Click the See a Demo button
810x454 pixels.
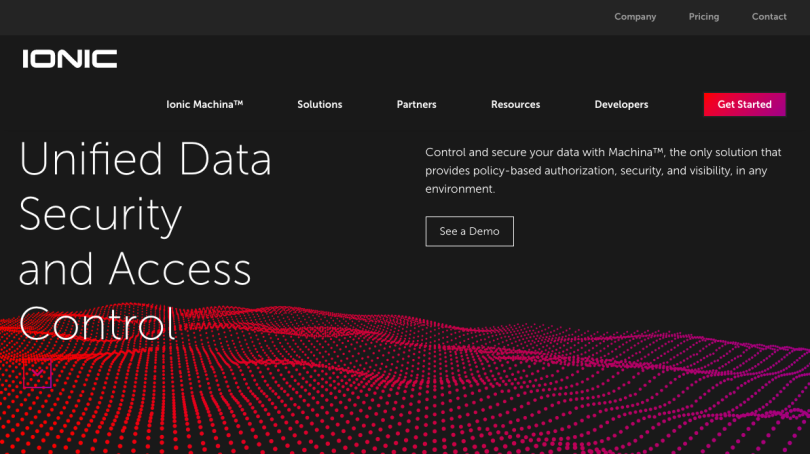click(x=470, y=231)
